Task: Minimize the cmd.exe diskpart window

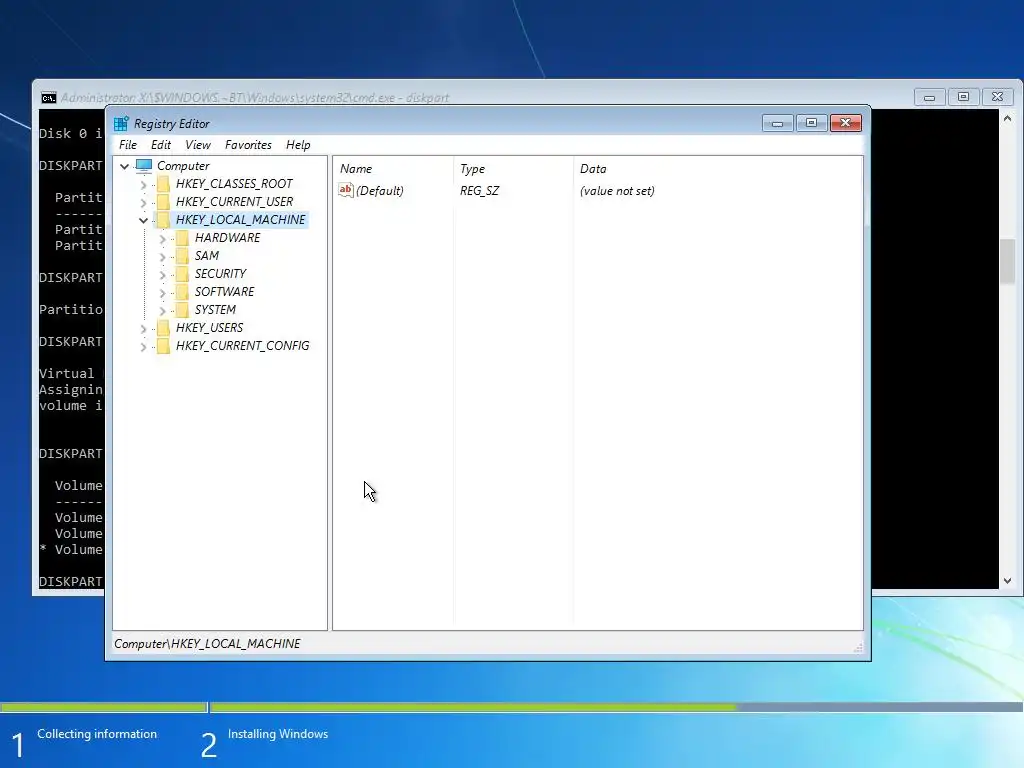Action: [929, 97]
